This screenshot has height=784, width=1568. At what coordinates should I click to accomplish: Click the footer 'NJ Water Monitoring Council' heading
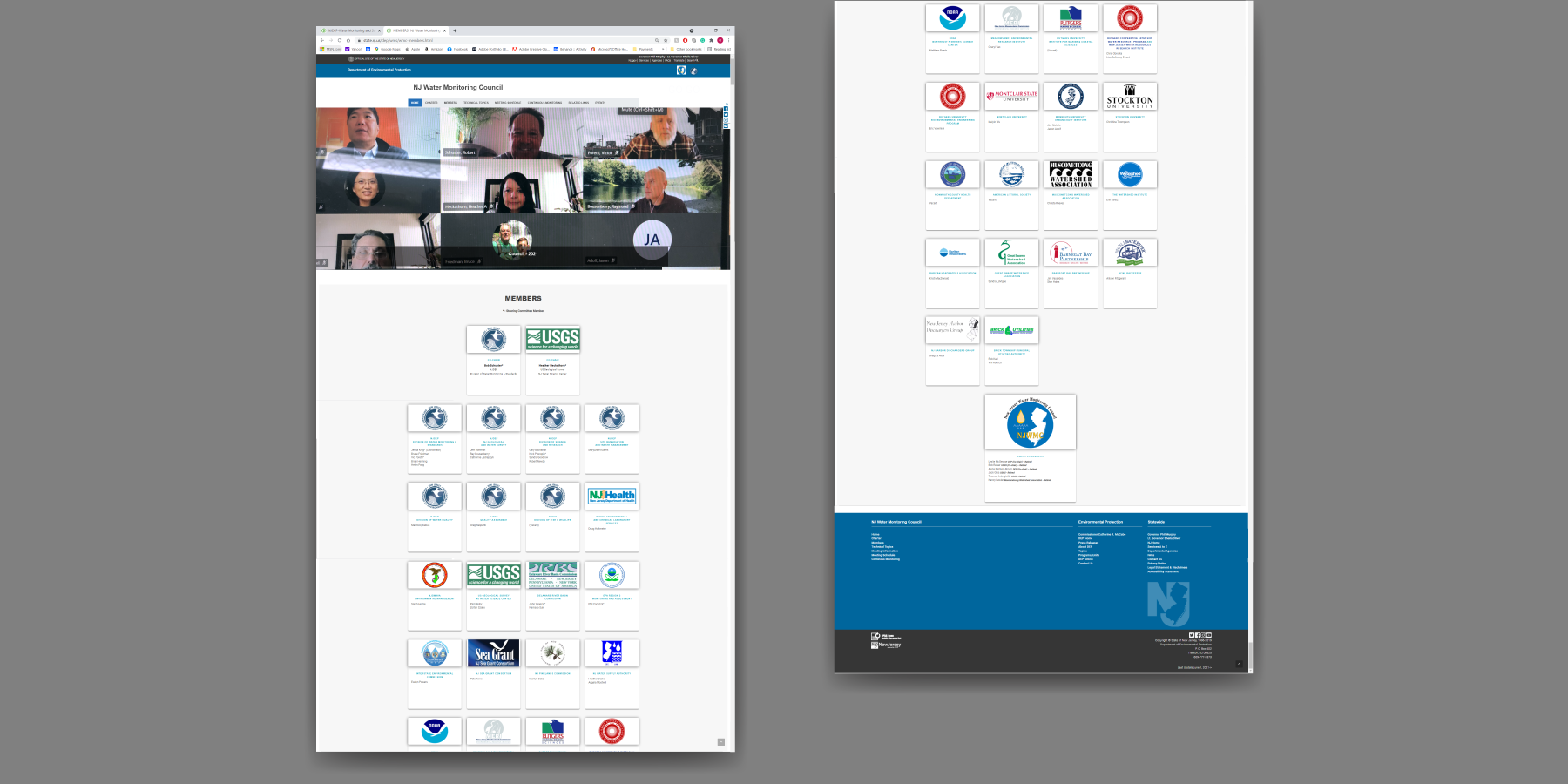click(896, 522)
